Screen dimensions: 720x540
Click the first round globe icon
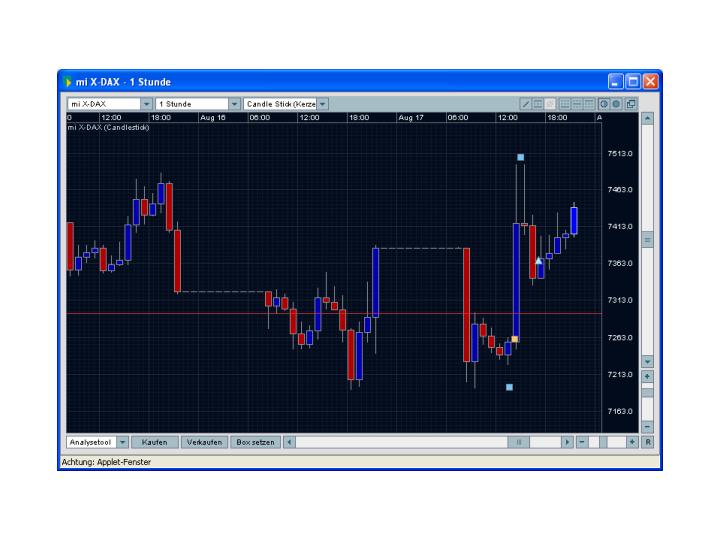click(604, 104)
